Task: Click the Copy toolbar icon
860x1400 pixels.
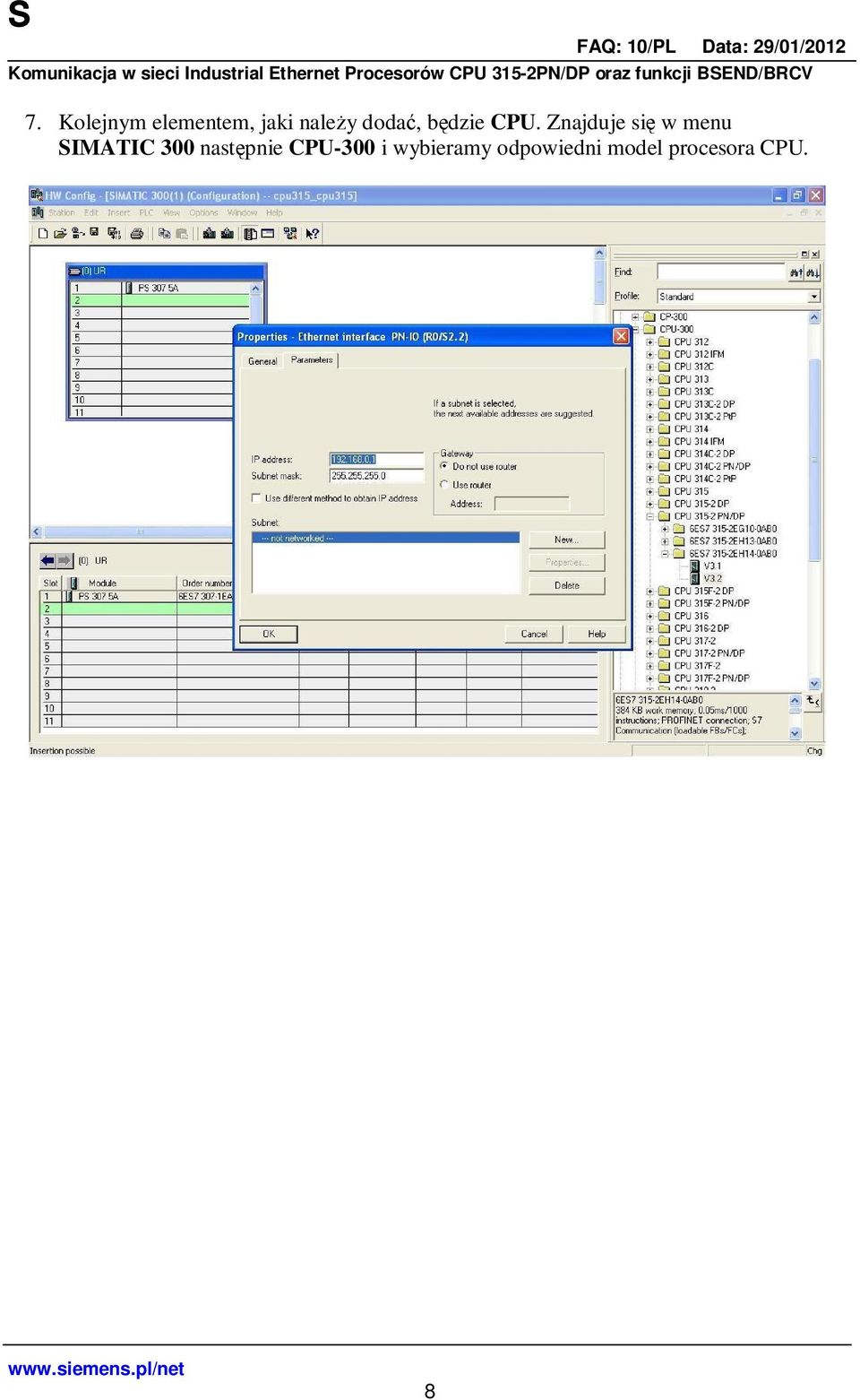Action: [164, 234]
